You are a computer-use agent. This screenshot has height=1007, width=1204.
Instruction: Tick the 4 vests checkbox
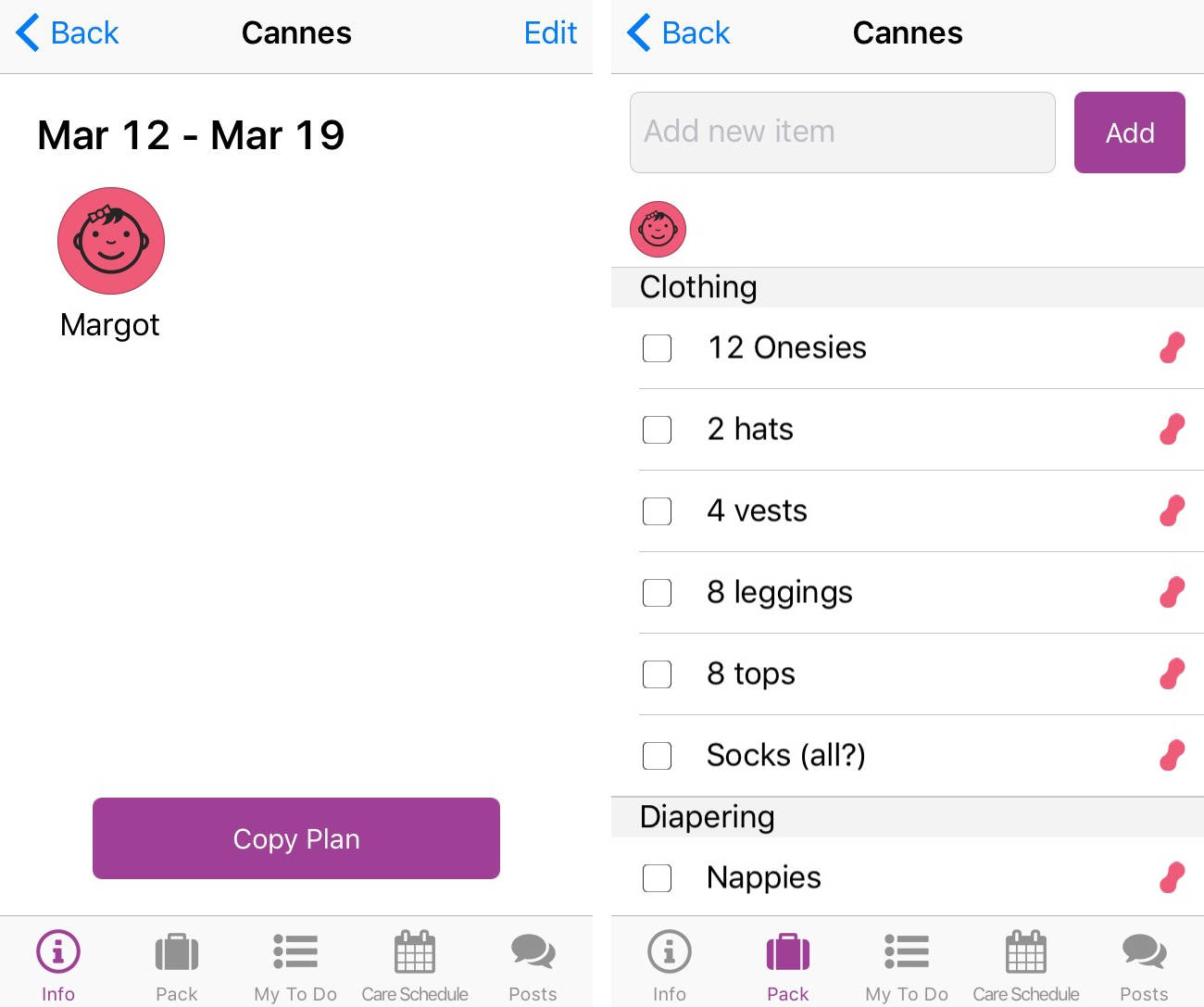coord(657,511)
